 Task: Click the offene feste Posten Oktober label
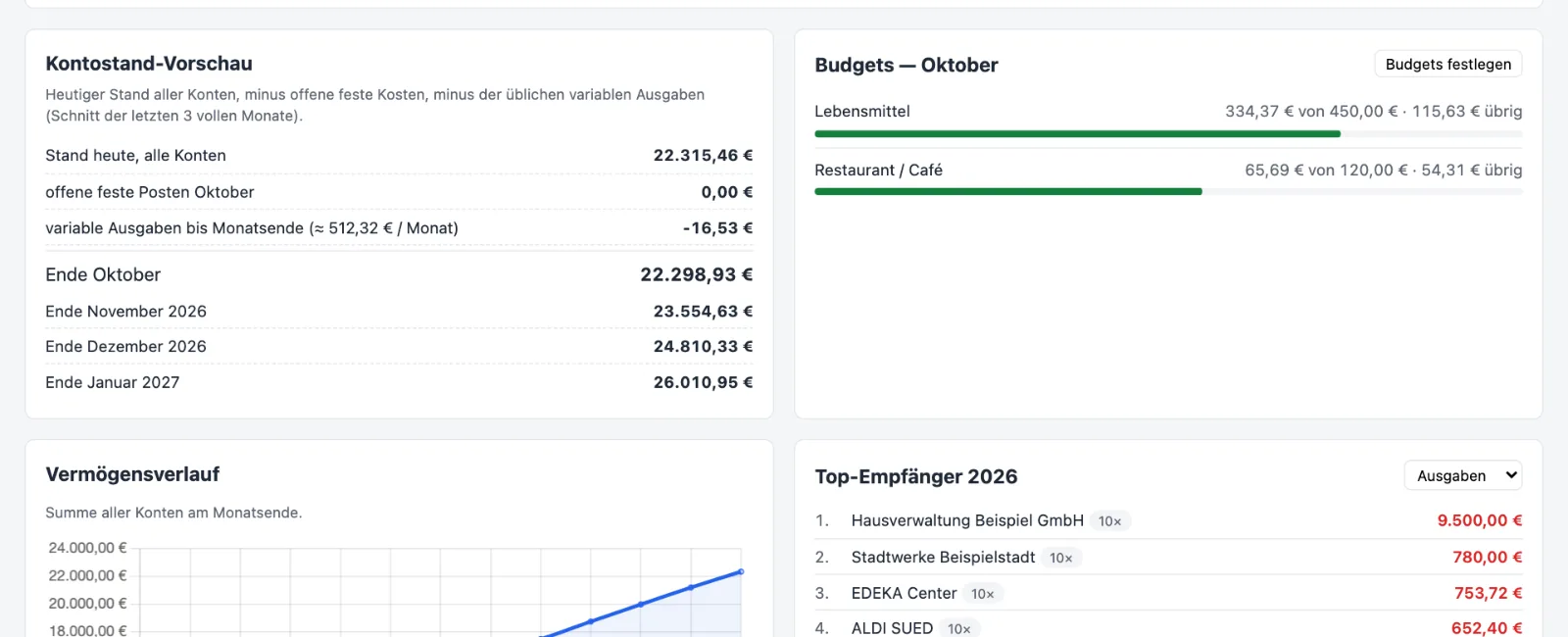click(x=150, y=192)
